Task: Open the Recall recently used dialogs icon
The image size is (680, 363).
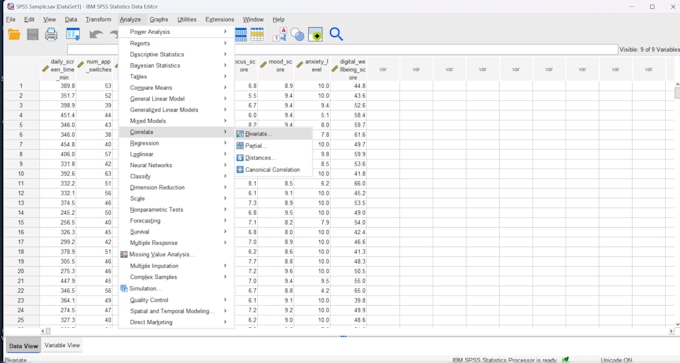Action: (x=73, y=34)
